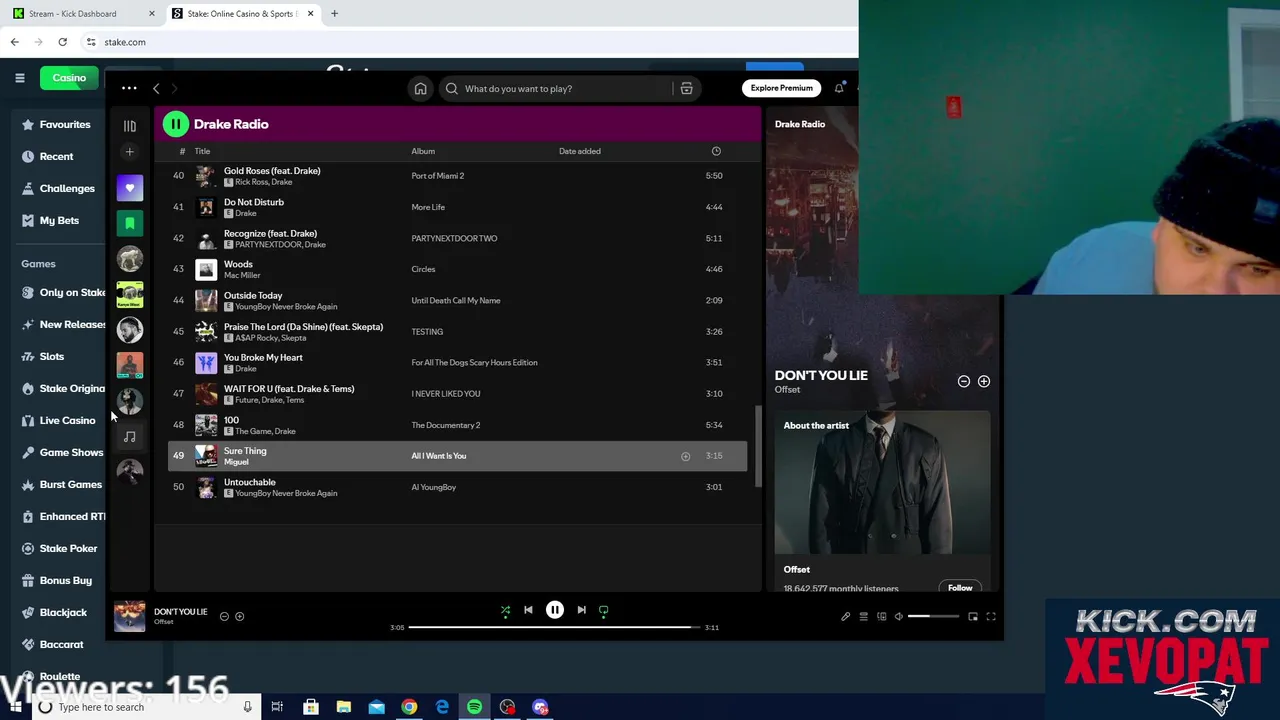Click the plus icon beside the bottom-bar song title
The width and height of the screenshot is (1280, 720).
(x=239, y=616)
